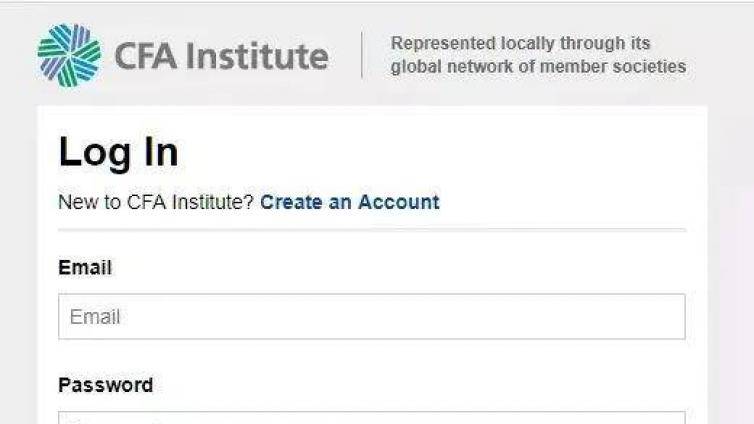754x424 pixels.
Task: Click the gray Email placeholder text
Action: pos(95,317)
